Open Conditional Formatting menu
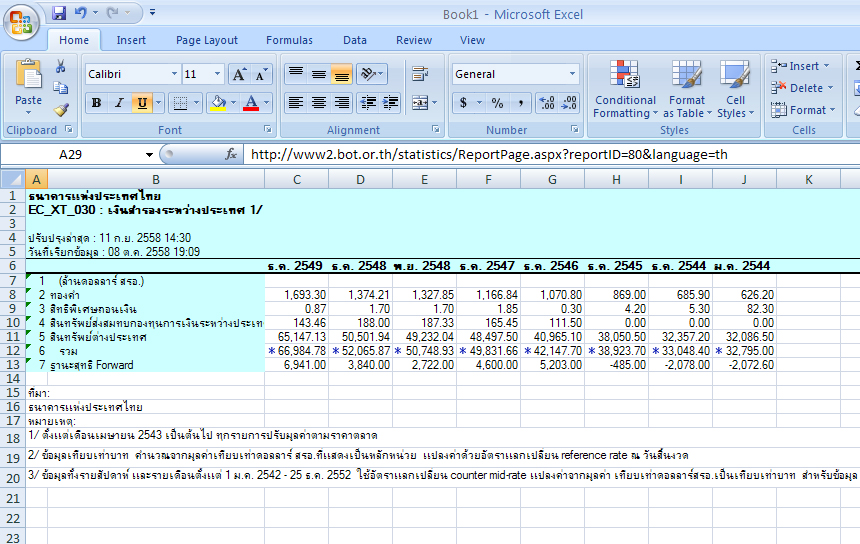Screen dimensions: 860x544 (625, 89)
